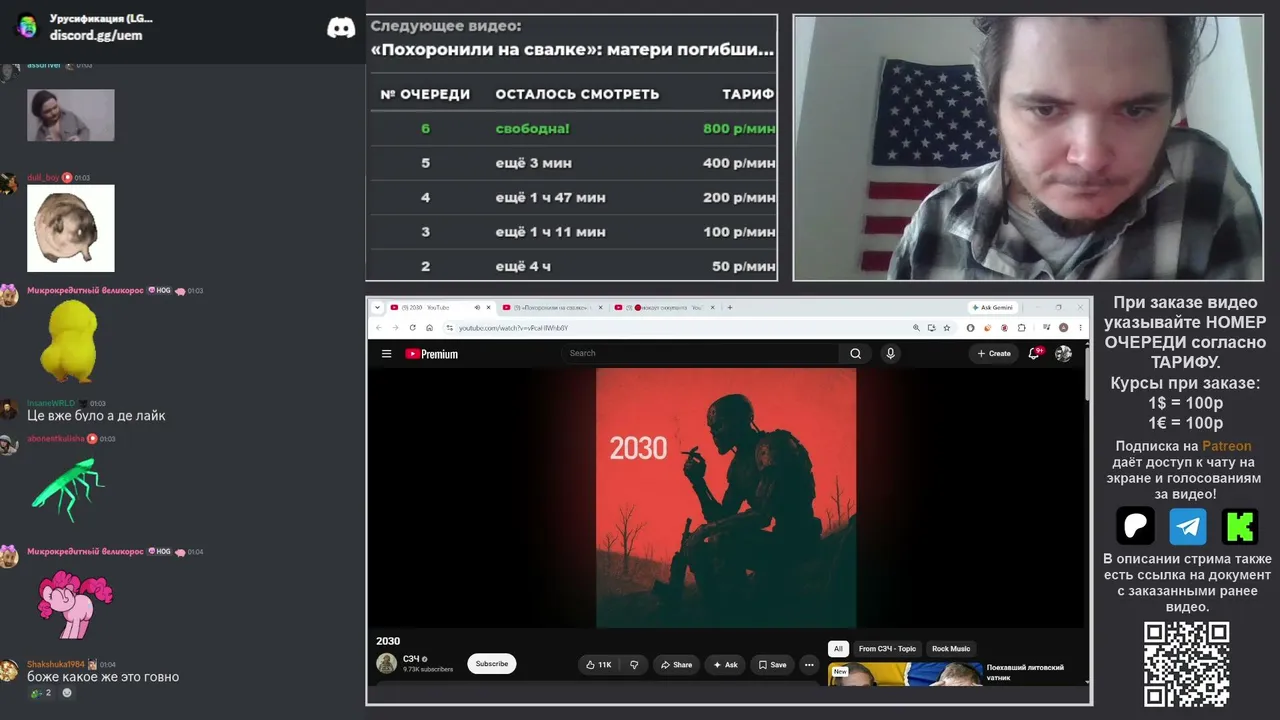
Task: Open the tab search dropdown arrow
Action: coord(379,307)
